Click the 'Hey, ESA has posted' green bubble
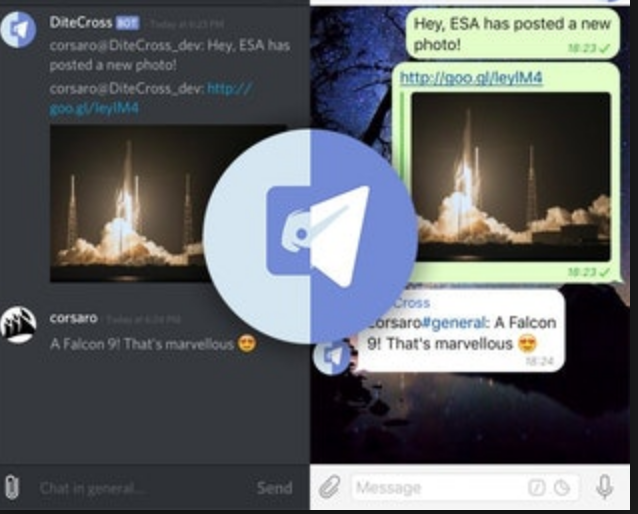Image resolution: width=638 pixels, height=514 pixels. tap(513, 34)
